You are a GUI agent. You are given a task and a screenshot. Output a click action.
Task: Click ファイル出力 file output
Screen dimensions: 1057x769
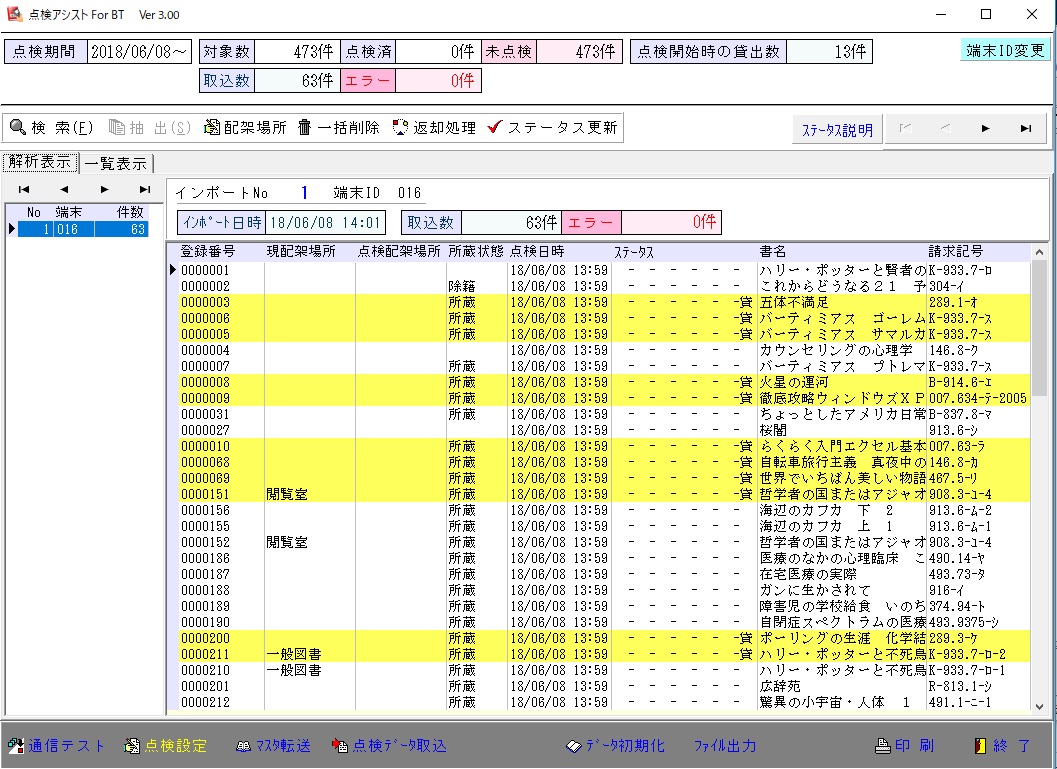[725, 745]
